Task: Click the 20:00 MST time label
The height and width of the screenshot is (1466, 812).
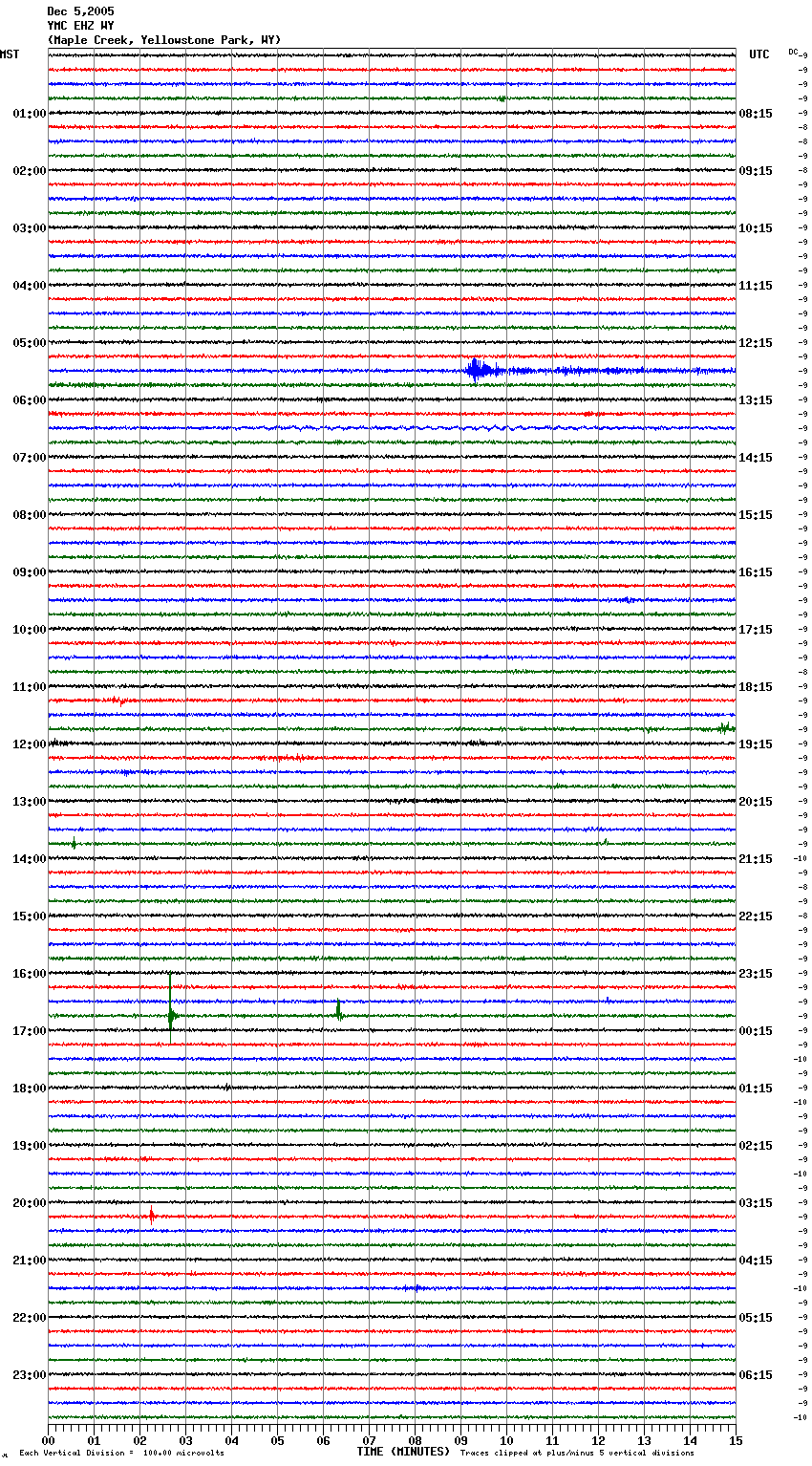Action: coord(30,1203)
